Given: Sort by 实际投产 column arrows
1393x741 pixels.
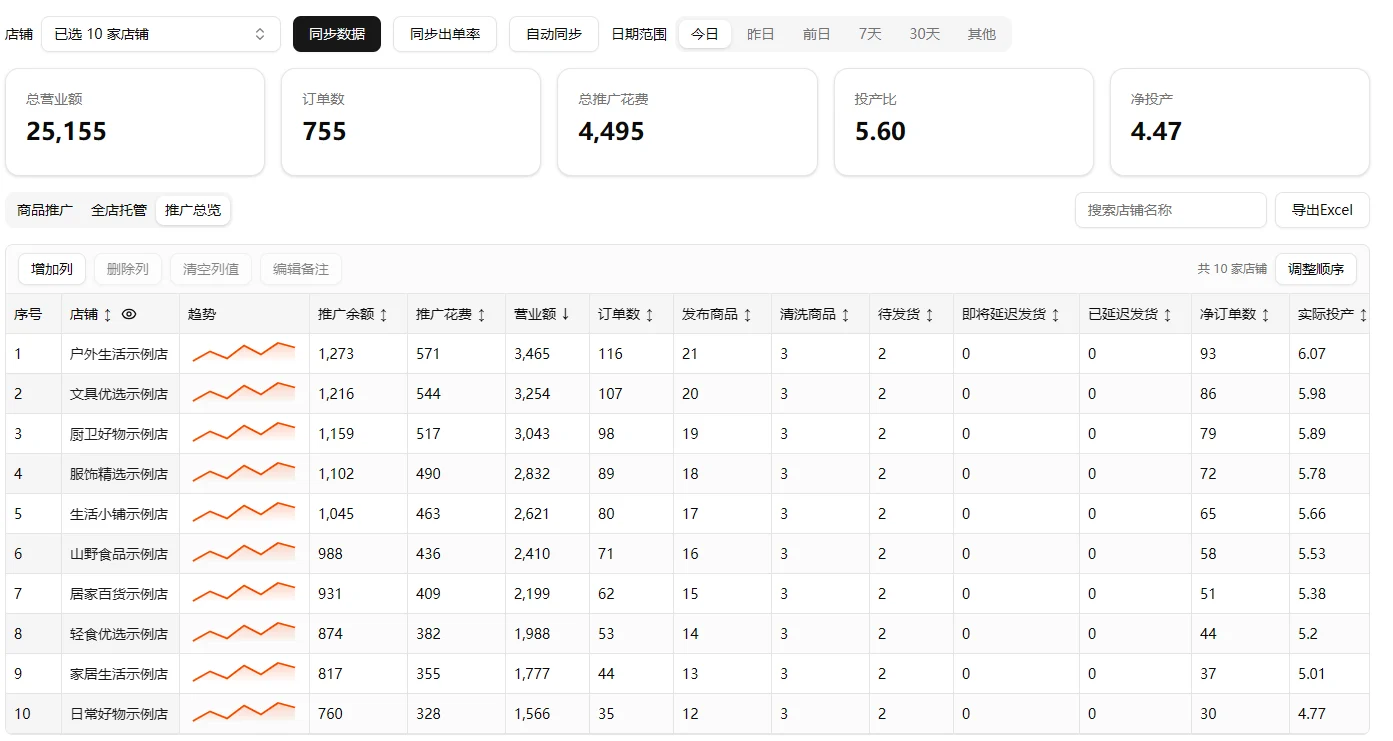Looking at the screenshot, I should (x=1363, y=314).
